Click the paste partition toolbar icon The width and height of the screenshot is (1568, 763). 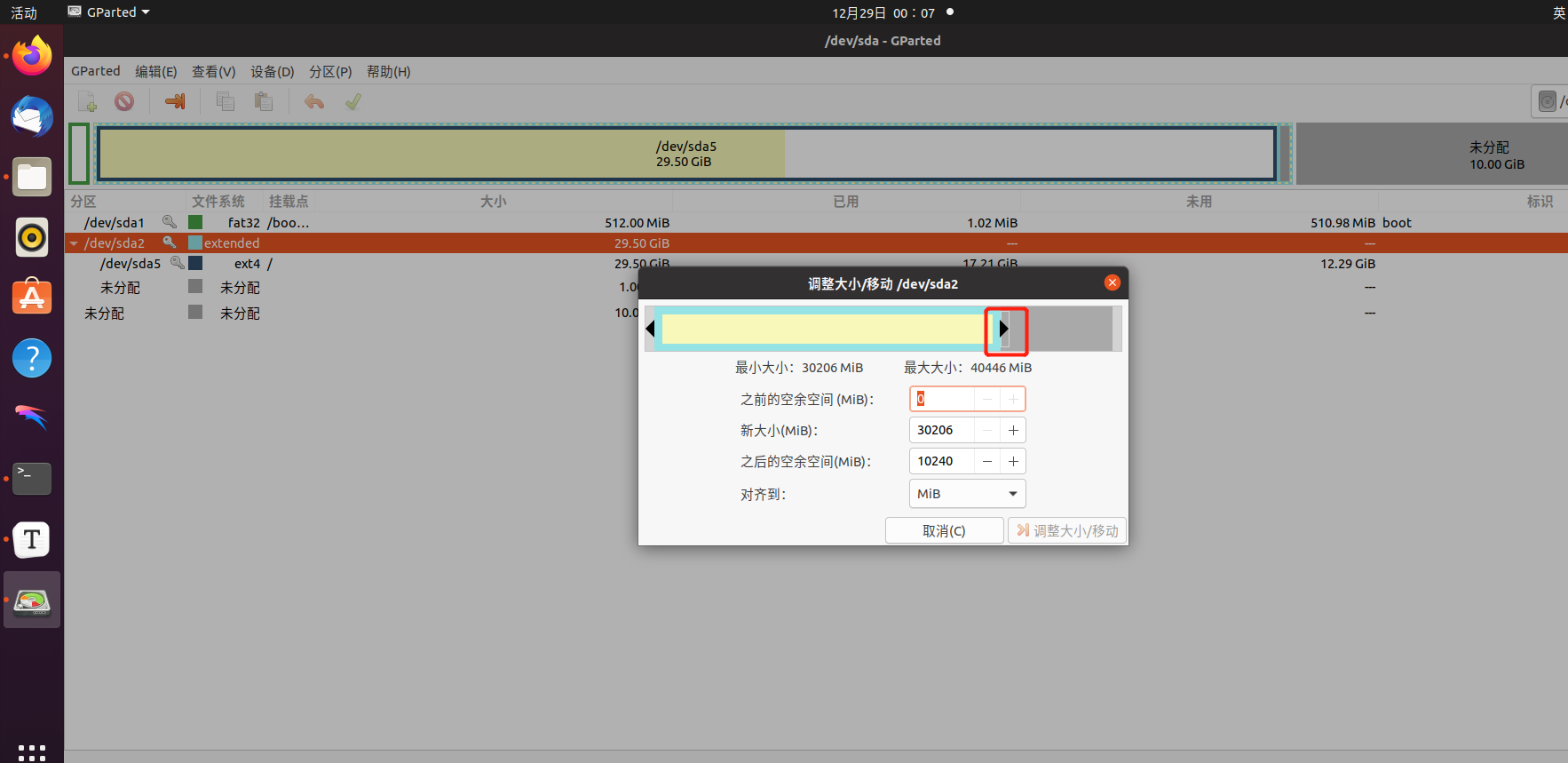263,102
